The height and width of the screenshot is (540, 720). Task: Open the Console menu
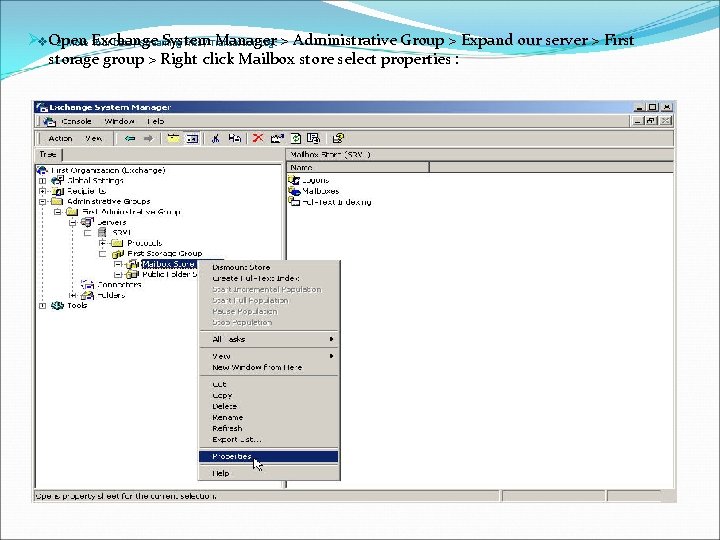pyautogui.click(x=76, y=121)
